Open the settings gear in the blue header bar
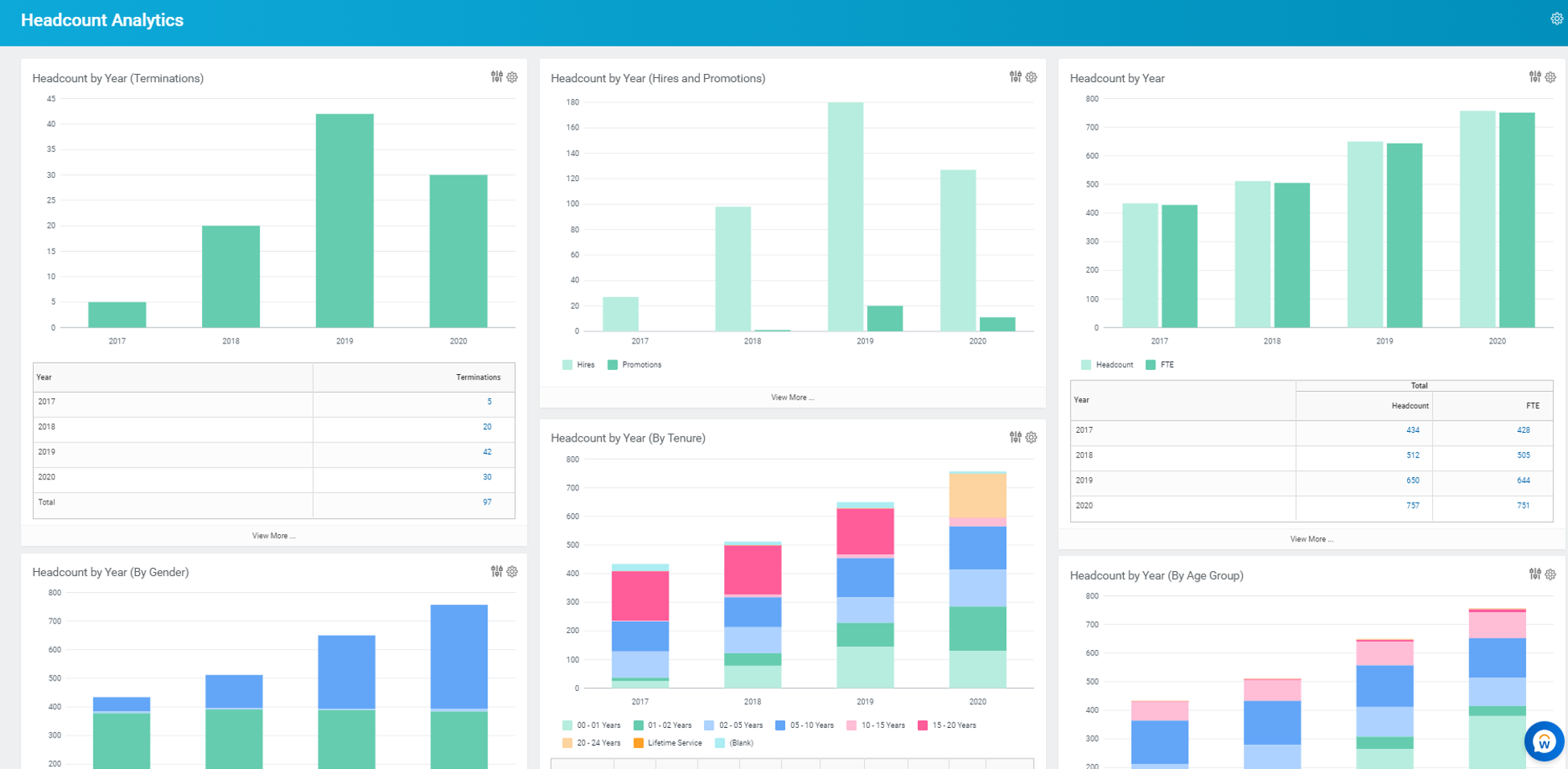 pos(1558,18)
